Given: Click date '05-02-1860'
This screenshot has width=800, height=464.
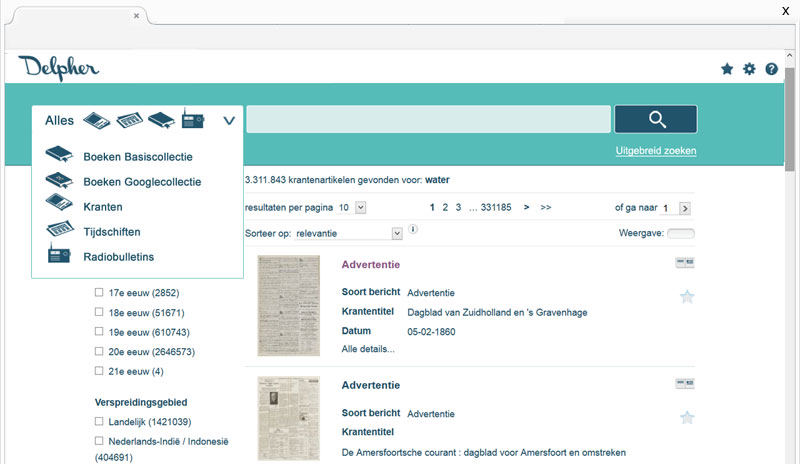Looking at the screenshot, I should 431,332.
